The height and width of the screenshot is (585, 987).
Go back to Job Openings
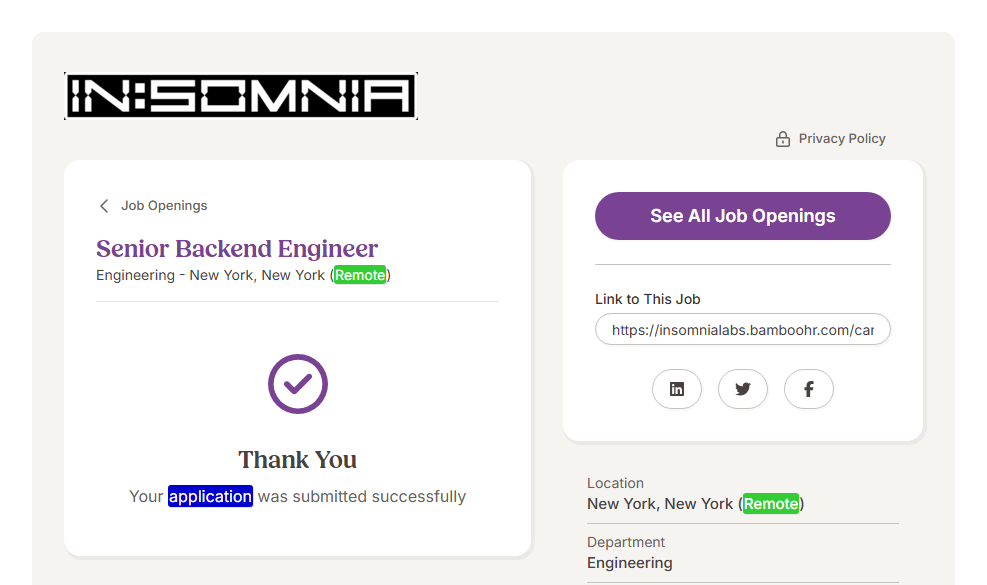[164, 206]
